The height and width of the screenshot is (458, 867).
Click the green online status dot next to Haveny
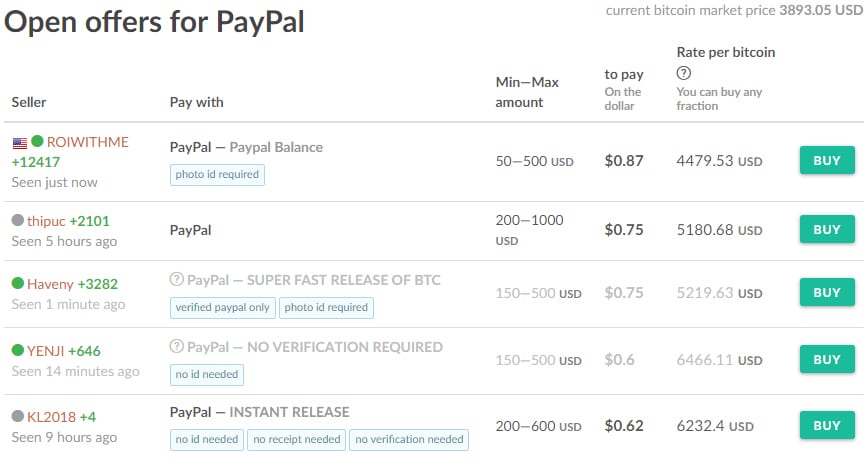pyautogui.click(x=17, y=284)
